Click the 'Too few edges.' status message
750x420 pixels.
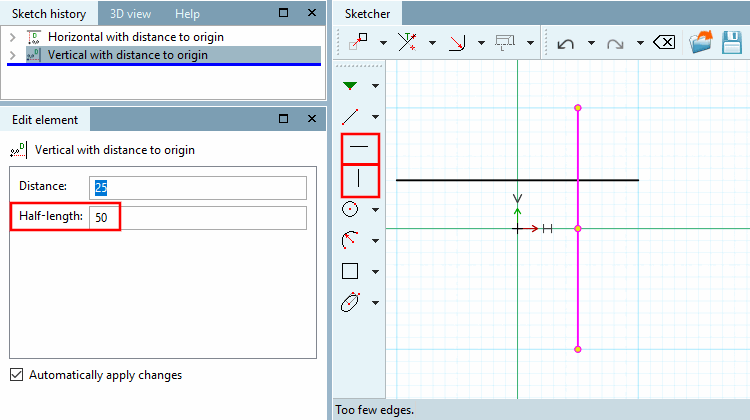[375, 410]
